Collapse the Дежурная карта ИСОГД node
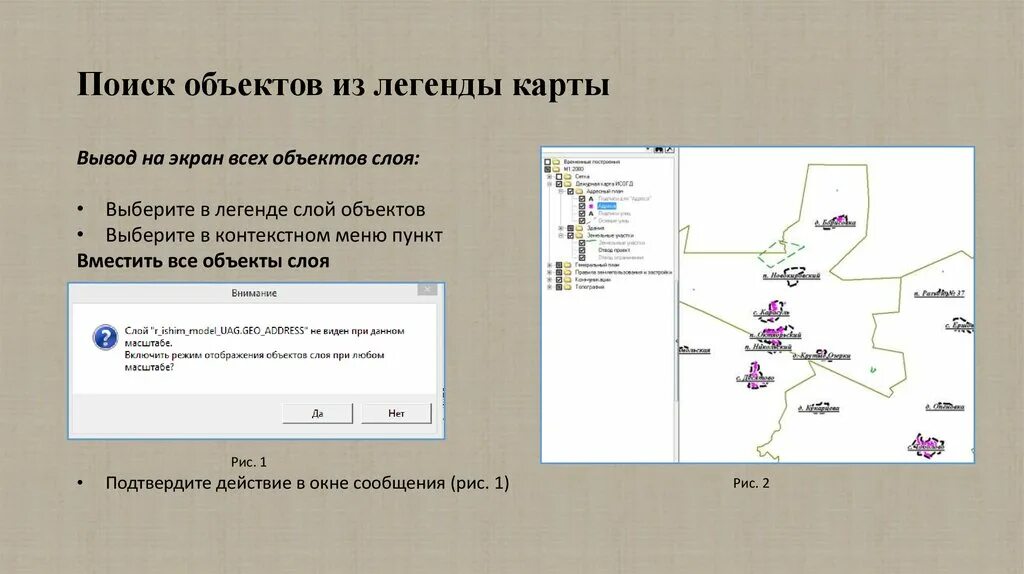Image resolution: width=1024 pixels, height=574 pixels. click(x=549, y=184)
